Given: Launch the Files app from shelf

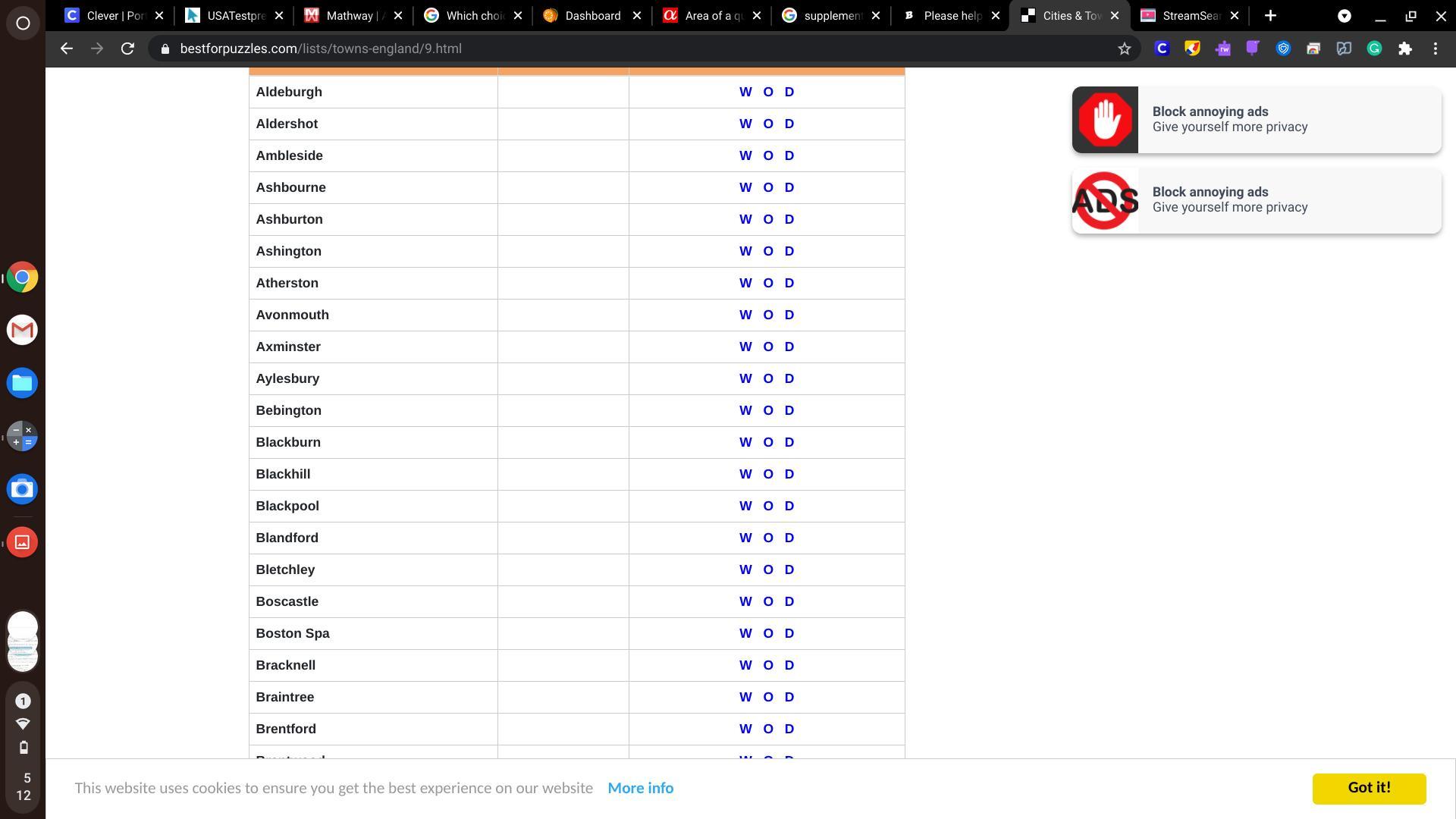Looking at the screenshot, I should (22, 383).
